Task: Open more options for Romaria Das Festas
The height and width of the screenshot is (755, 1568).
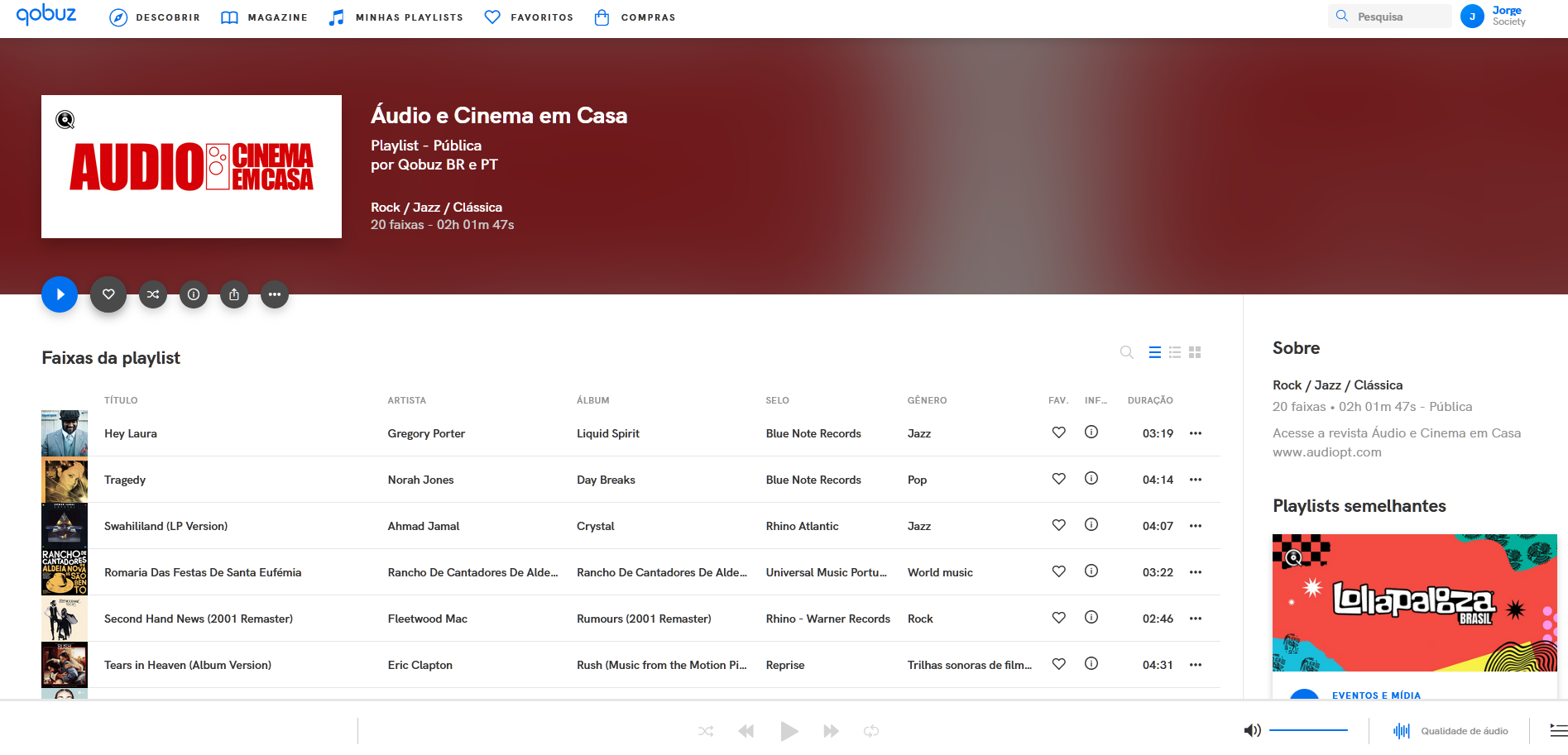Action: pyautogui.click(x=1196, y=572)
